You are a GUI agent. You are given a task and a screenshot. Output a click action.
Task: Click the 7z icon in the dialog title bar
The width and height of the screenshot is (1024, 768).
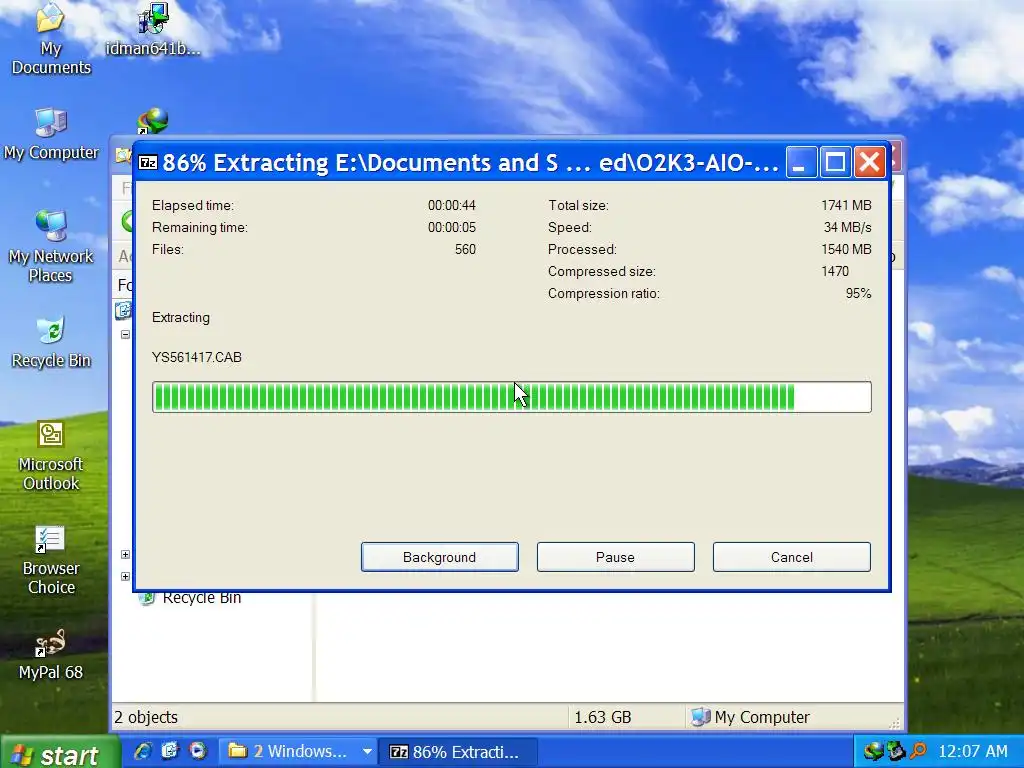(x=148, y=162)
